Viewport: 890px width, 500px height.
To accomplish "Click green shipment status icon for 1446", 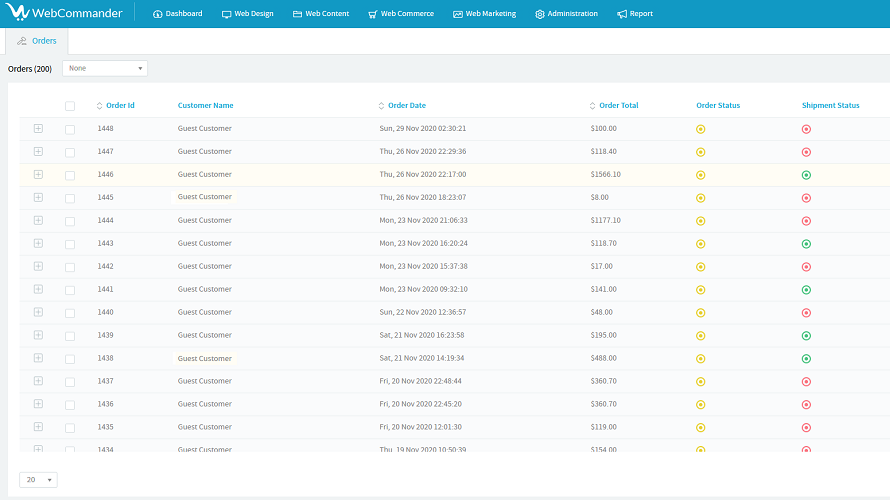I will [806, 175].
